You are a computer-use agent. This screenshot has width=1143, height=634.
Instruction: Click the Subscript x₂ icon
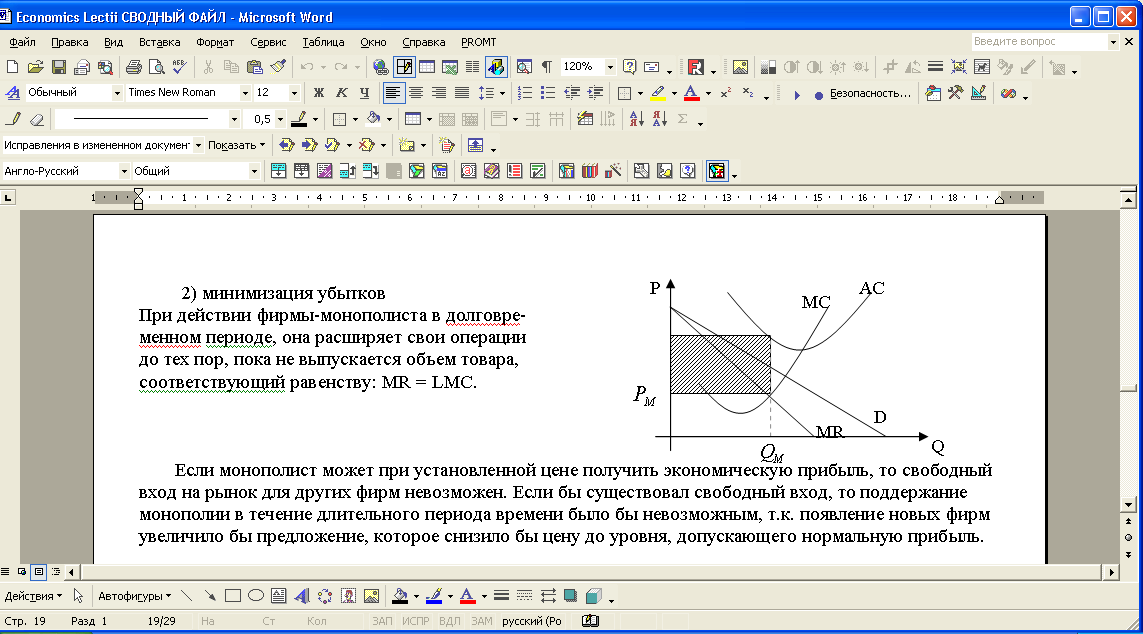coord(749,93)
